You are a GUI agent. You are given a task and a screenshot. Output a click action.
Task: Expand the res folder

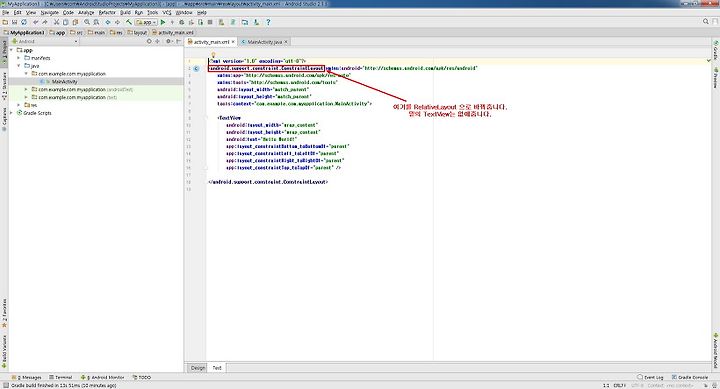point(19,105)
